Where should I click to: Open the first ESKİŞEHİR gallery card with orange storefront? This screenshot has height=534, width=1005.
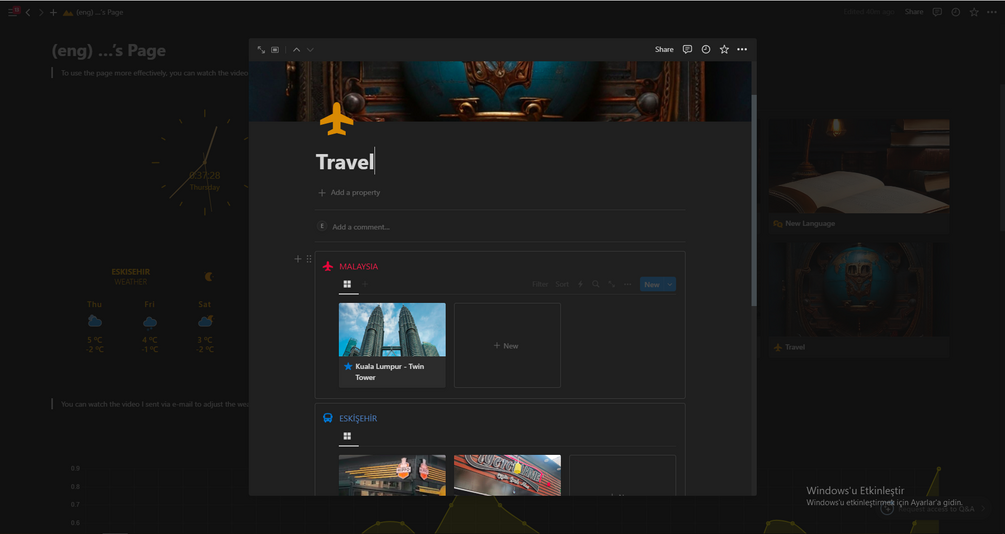(392, 475)
